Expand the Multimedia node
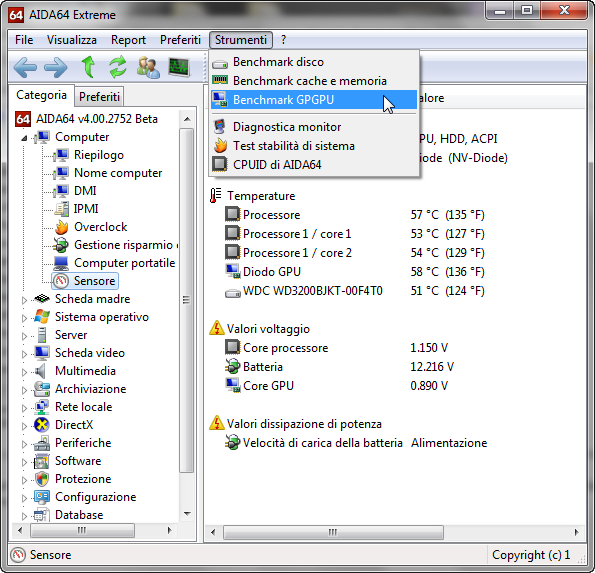Image resolution: width=595 pixels, height=573 pixels. 24,372
